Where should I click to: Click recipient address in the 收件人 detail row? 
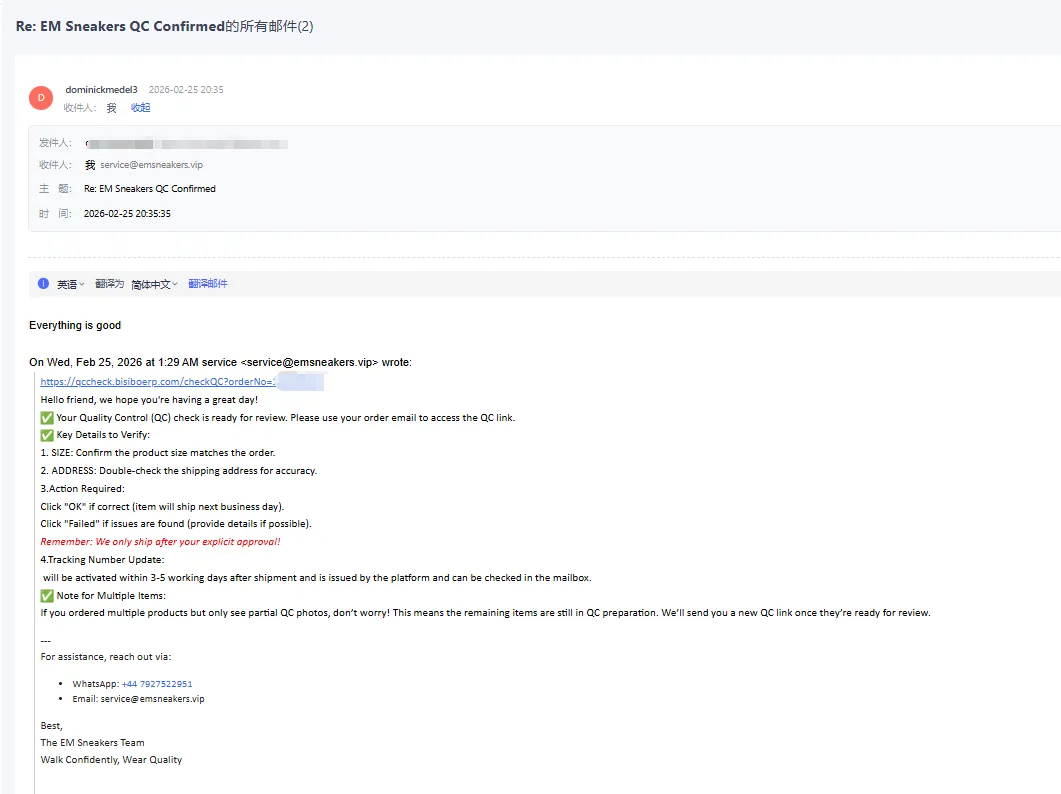coord(151,165)
